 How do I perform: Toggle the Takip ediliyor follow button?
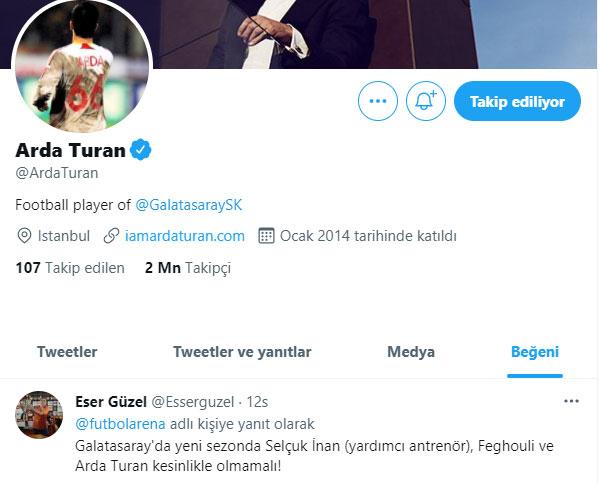coord(517,101)
